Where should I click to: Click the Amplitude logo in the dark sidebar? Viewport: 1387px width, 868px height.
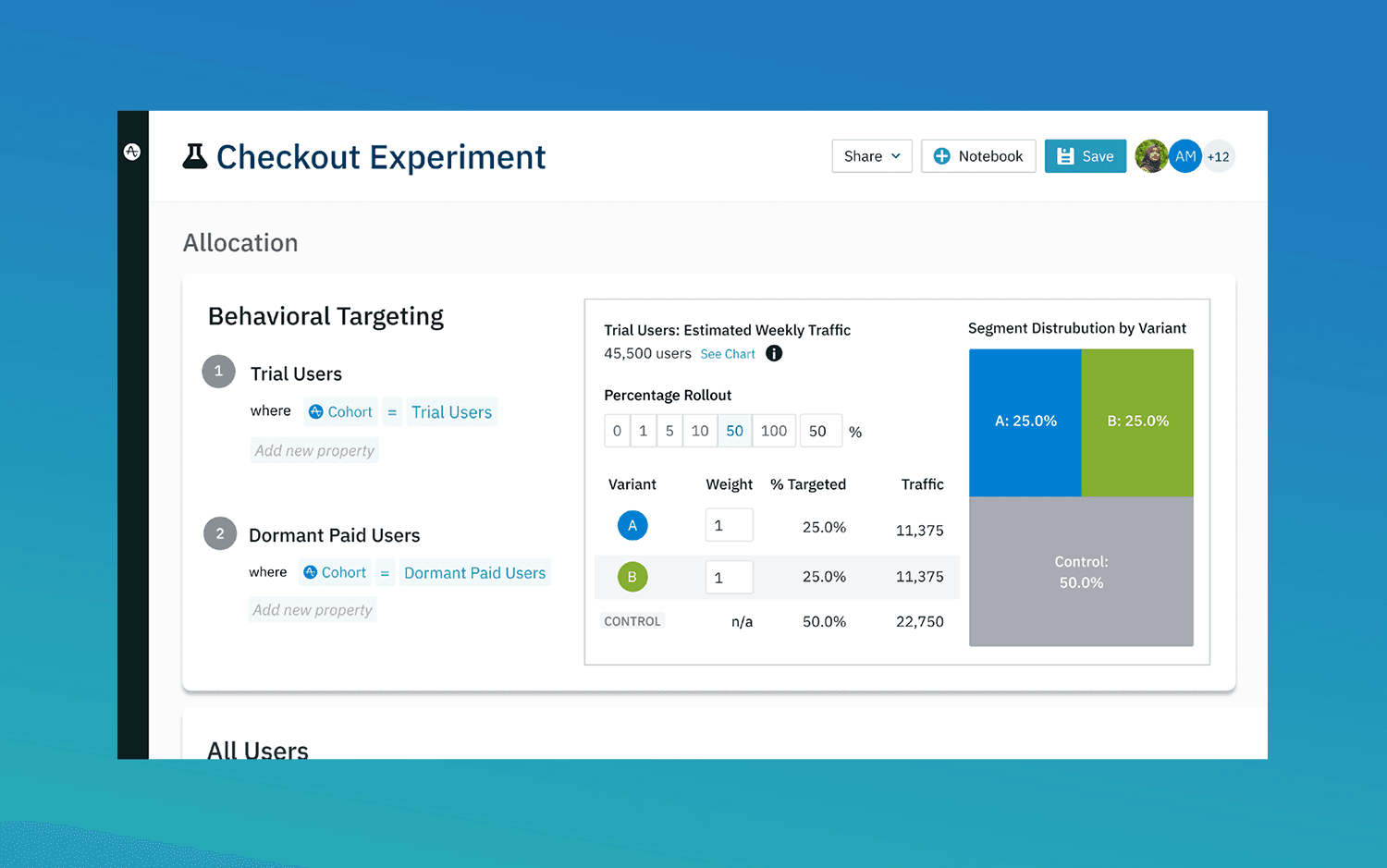coord(132,152)
